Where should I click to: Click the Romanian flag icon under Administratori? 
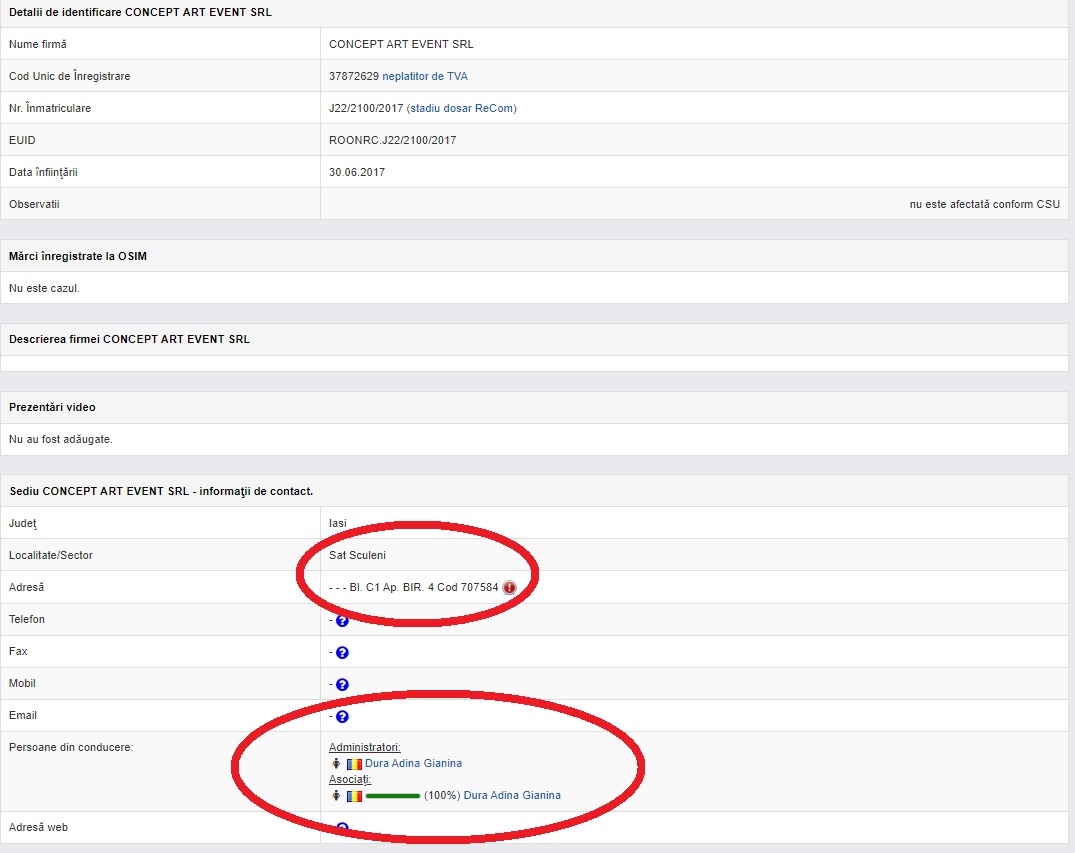pos(354,764)
